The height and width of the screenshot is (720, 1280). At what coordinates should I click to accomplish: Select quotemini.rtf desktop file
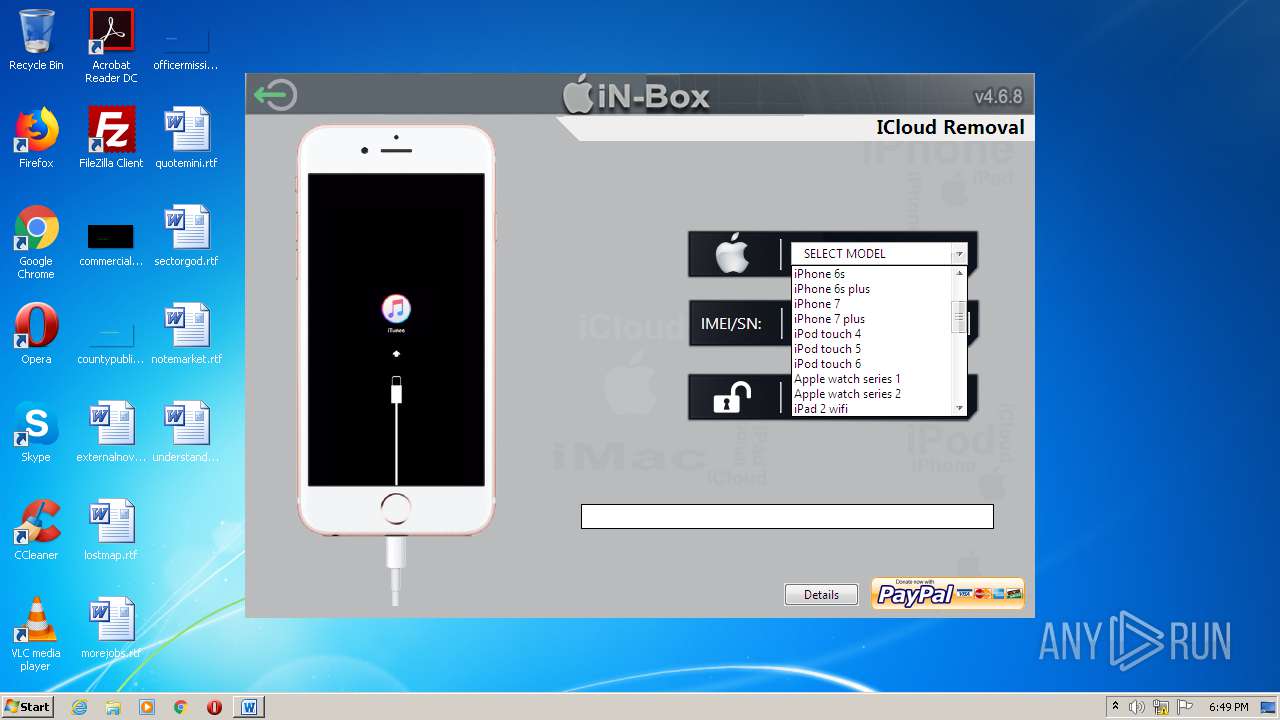[x=187, y=138]
